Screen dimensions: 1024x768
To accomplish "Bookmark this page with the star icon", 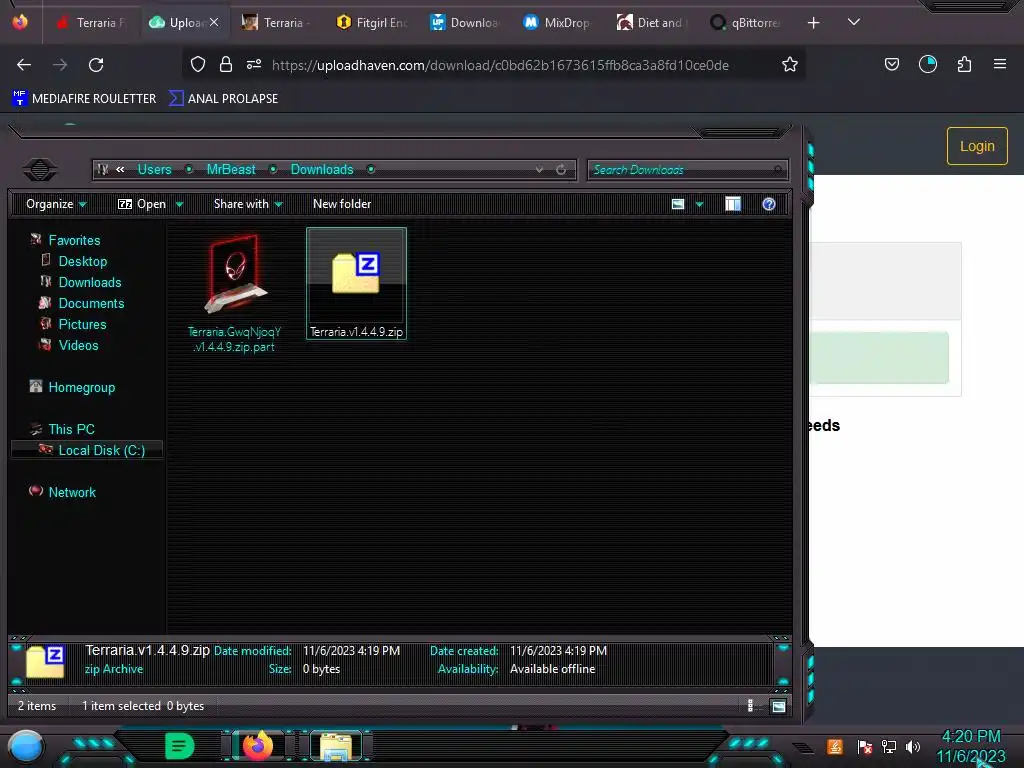I will tap(790, 65).
